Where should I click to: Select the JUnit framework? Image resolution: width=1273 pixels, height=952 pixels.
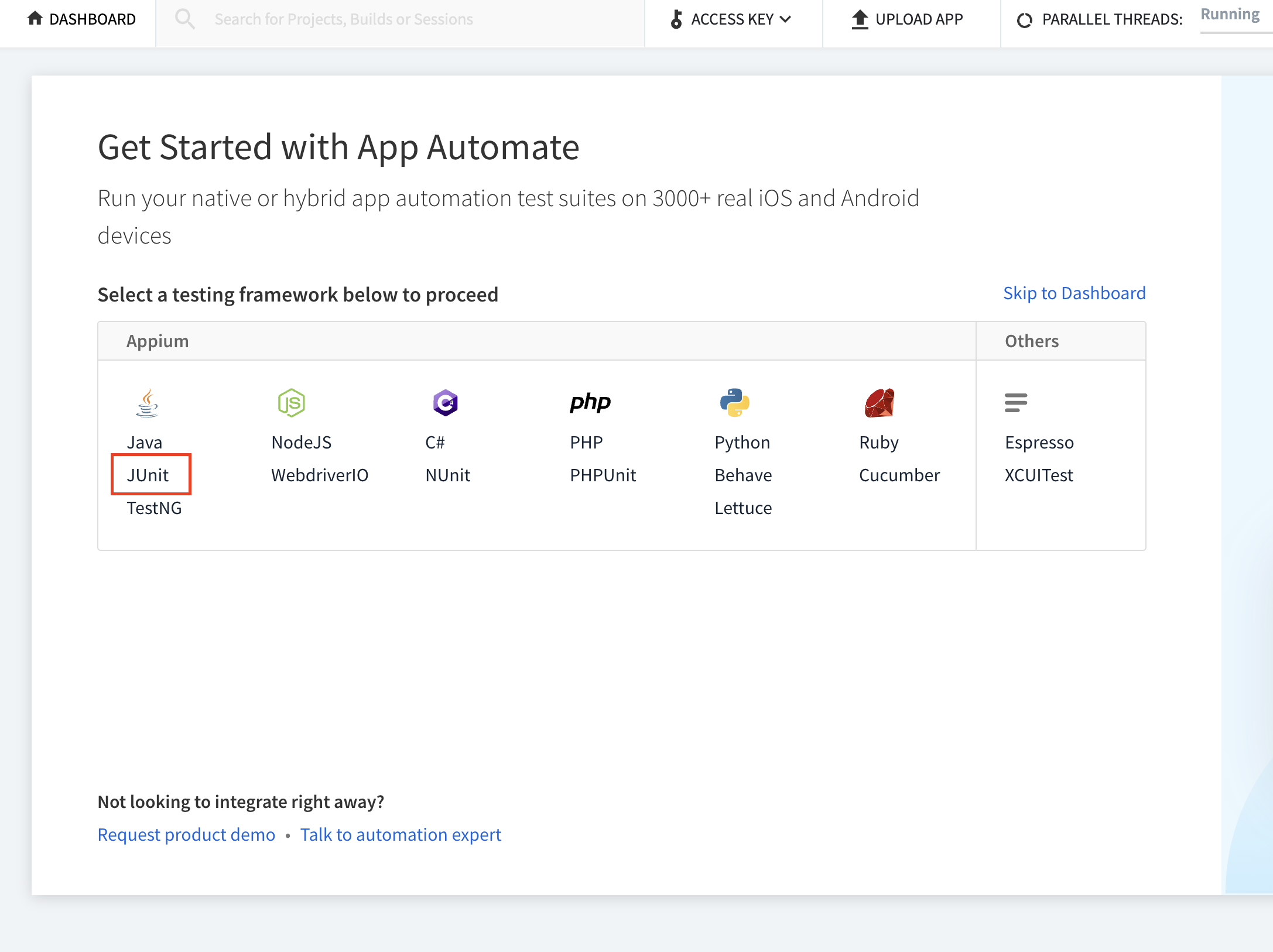(x=148, y=475)
